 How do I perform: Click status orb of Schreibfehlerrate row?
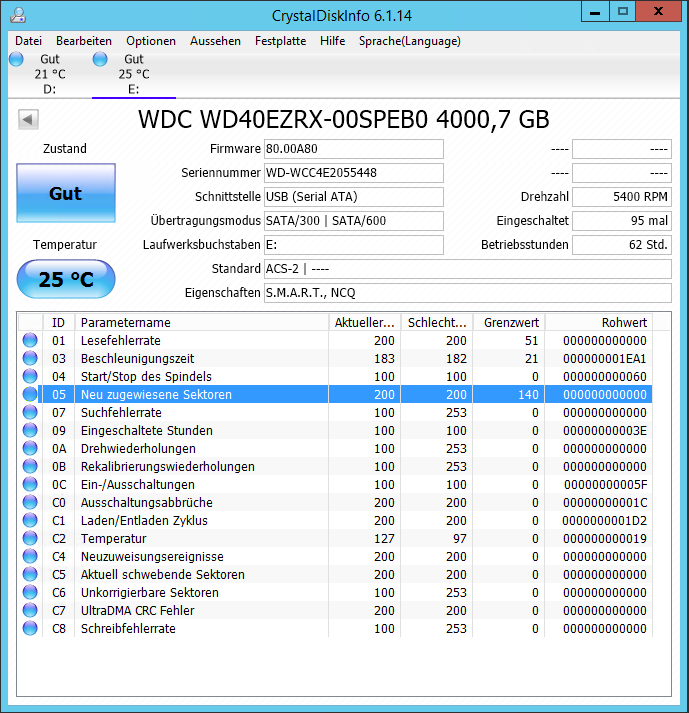(30, 628)
